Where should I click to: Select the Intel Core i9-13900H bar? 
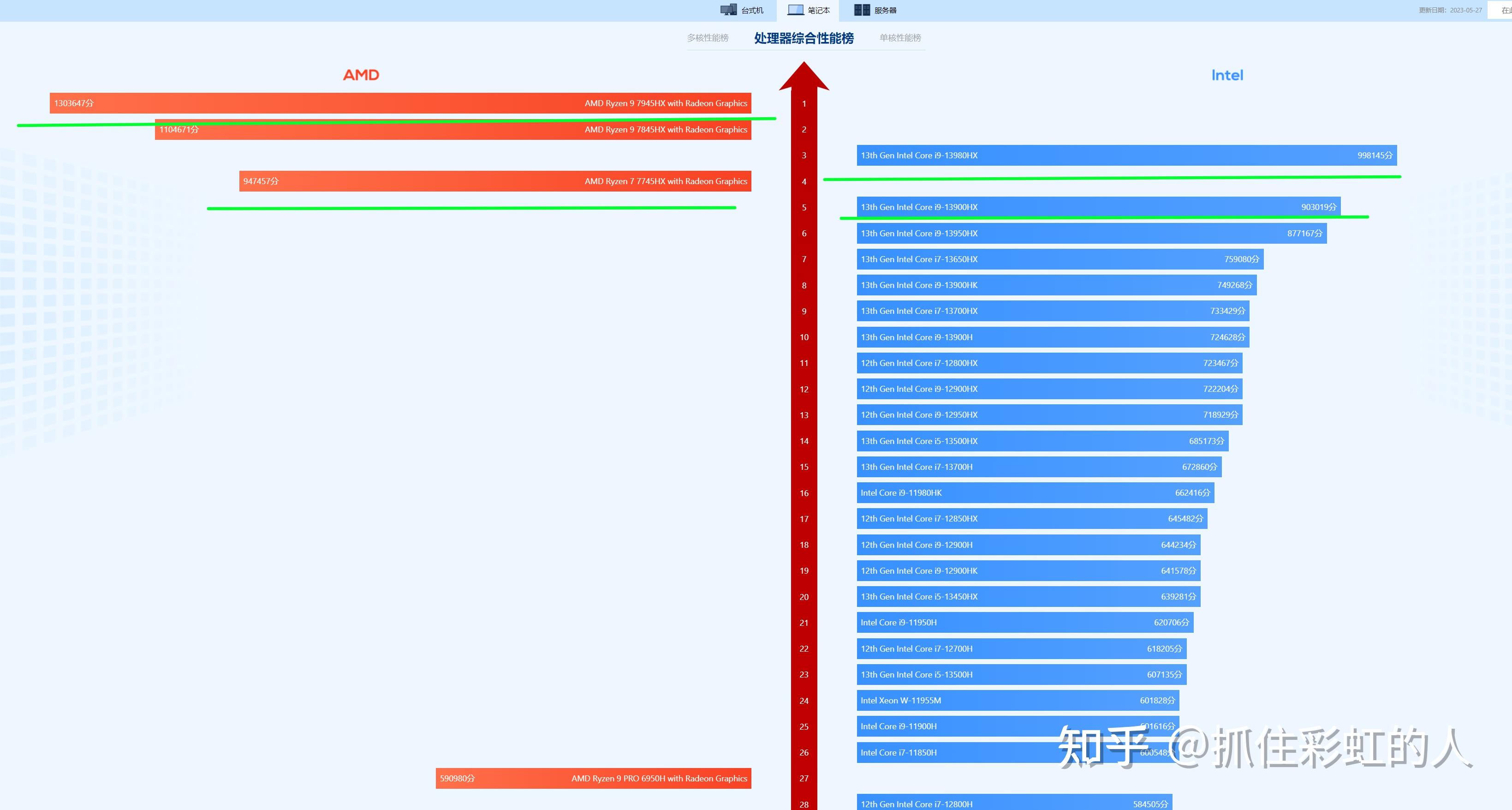coord(1053,337)
